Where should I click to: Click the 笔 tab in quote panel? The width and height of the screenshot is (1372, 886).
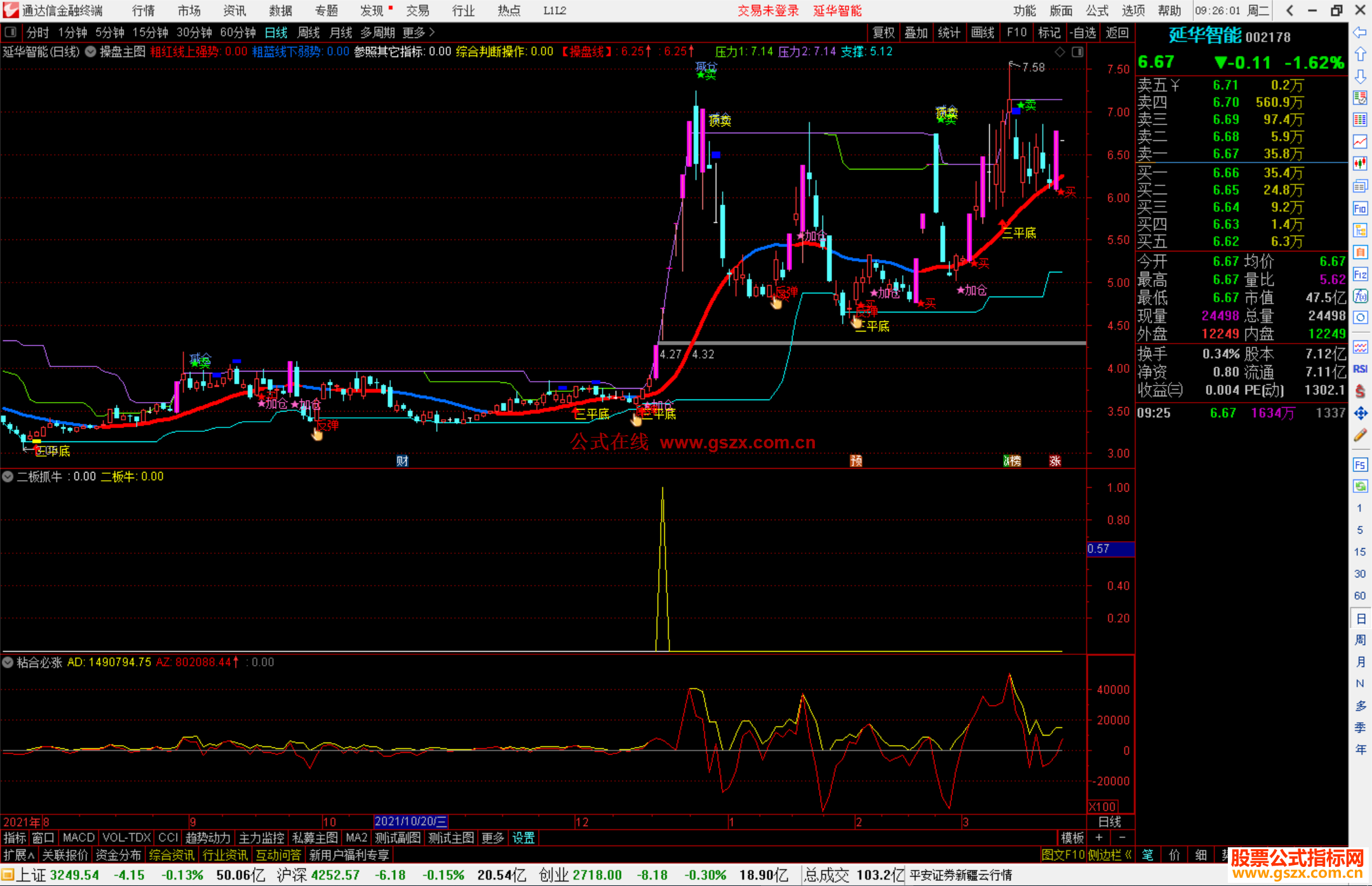pos(1148,855)
